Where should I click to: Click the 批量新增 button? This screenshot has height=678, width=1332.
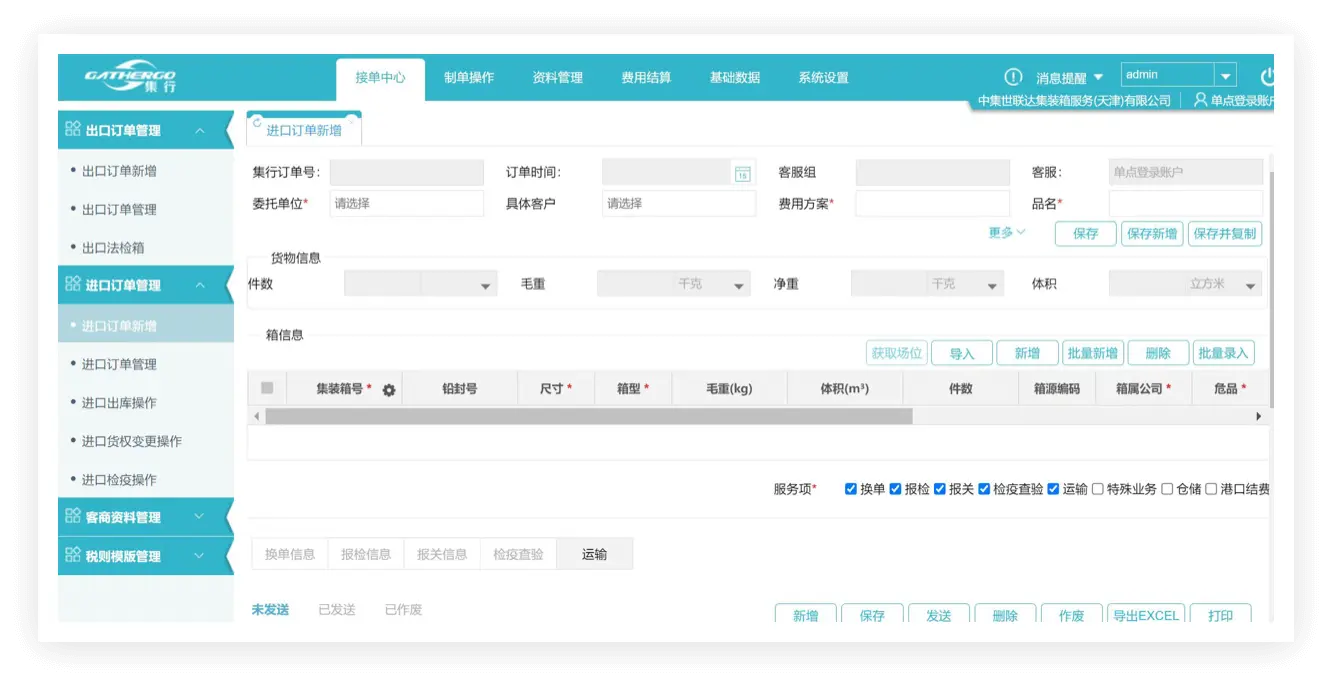[1093, 353]
